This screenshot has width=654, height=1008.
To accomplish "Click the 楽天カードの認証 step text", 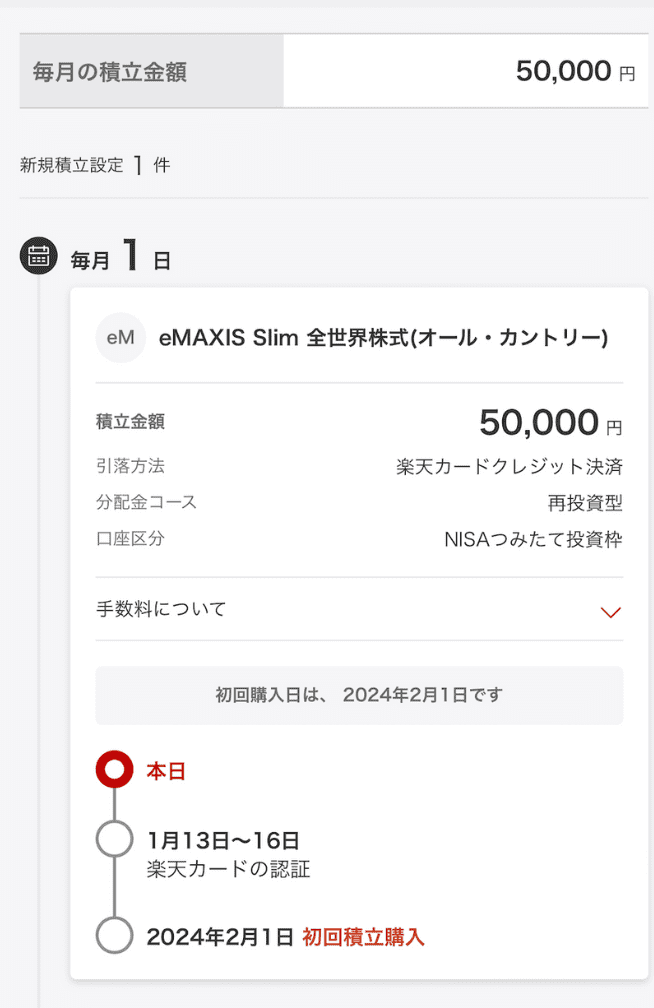I will [x=228, y=869].
